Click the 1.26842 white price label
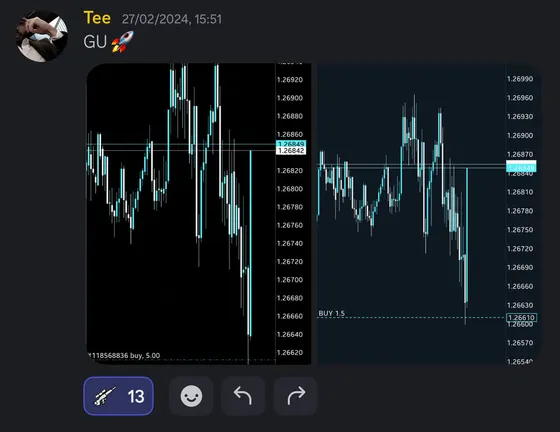Screen dimensions: 560x432 pos(291,151)
